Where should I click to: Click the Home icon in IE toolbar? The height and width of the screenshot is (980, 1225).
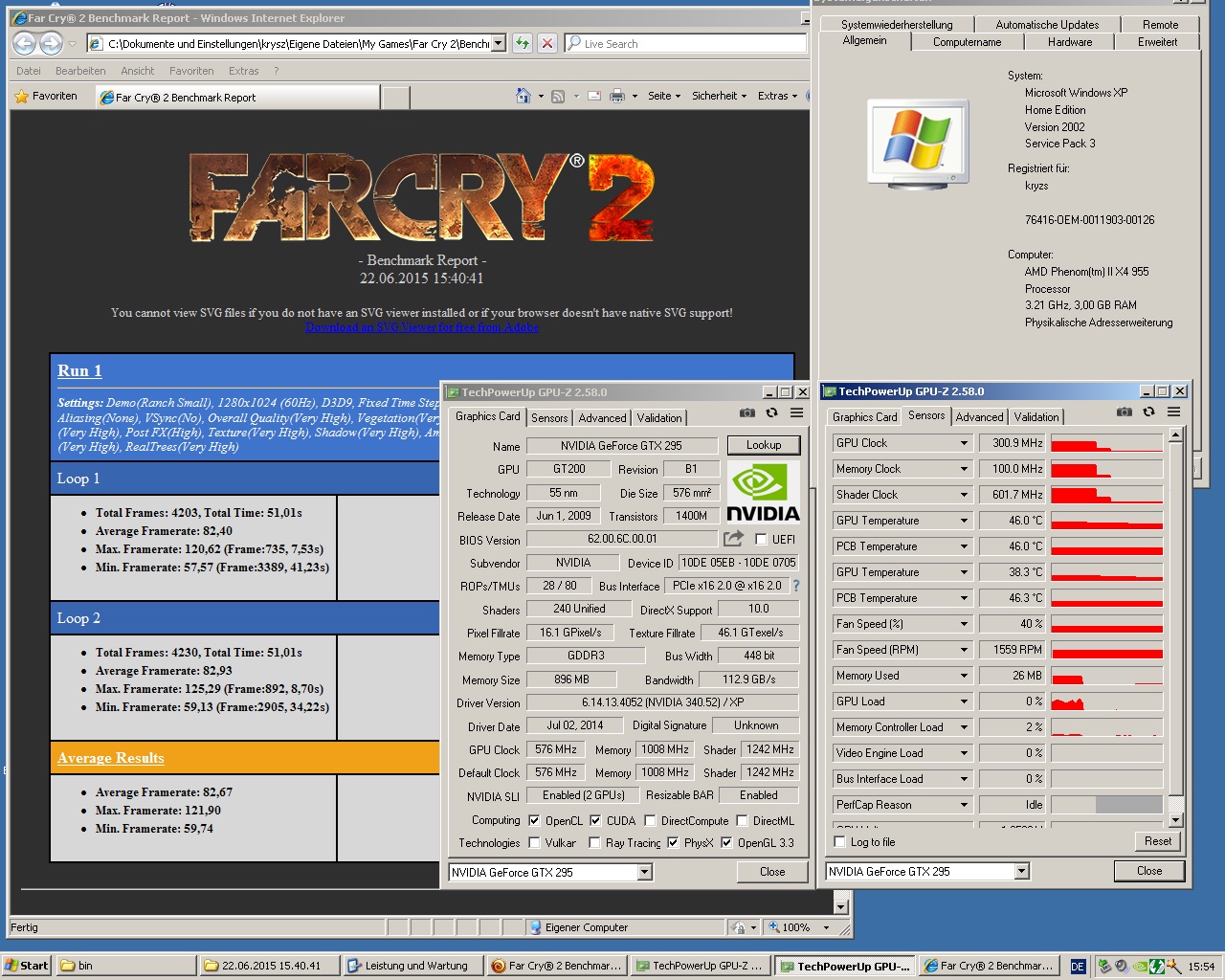(523, 96)
